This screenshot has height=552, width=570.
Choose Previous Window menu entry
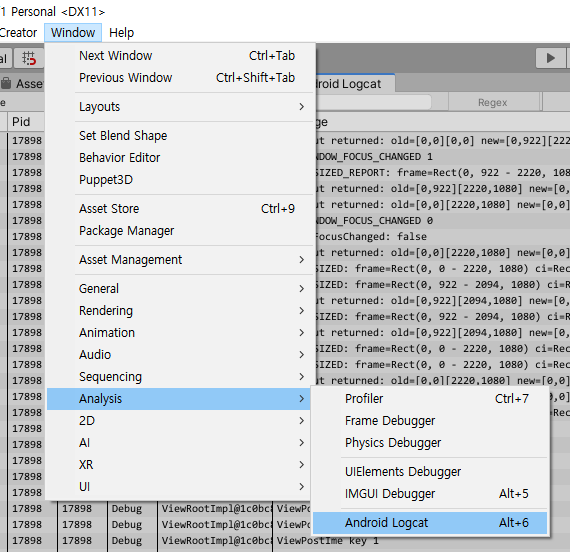[180, 77]
